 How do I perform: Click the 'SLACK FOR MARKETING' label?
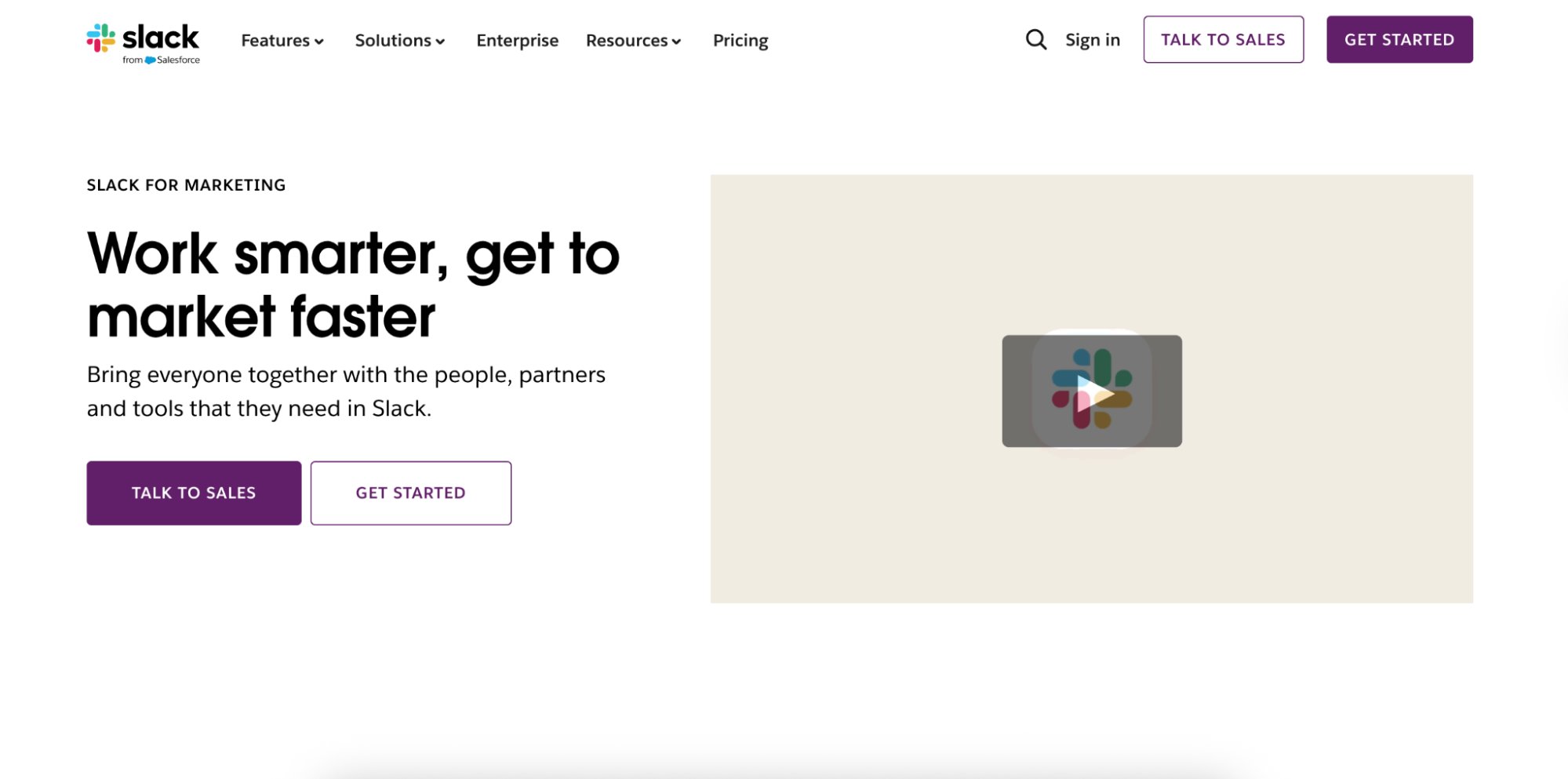pos(186,185)
